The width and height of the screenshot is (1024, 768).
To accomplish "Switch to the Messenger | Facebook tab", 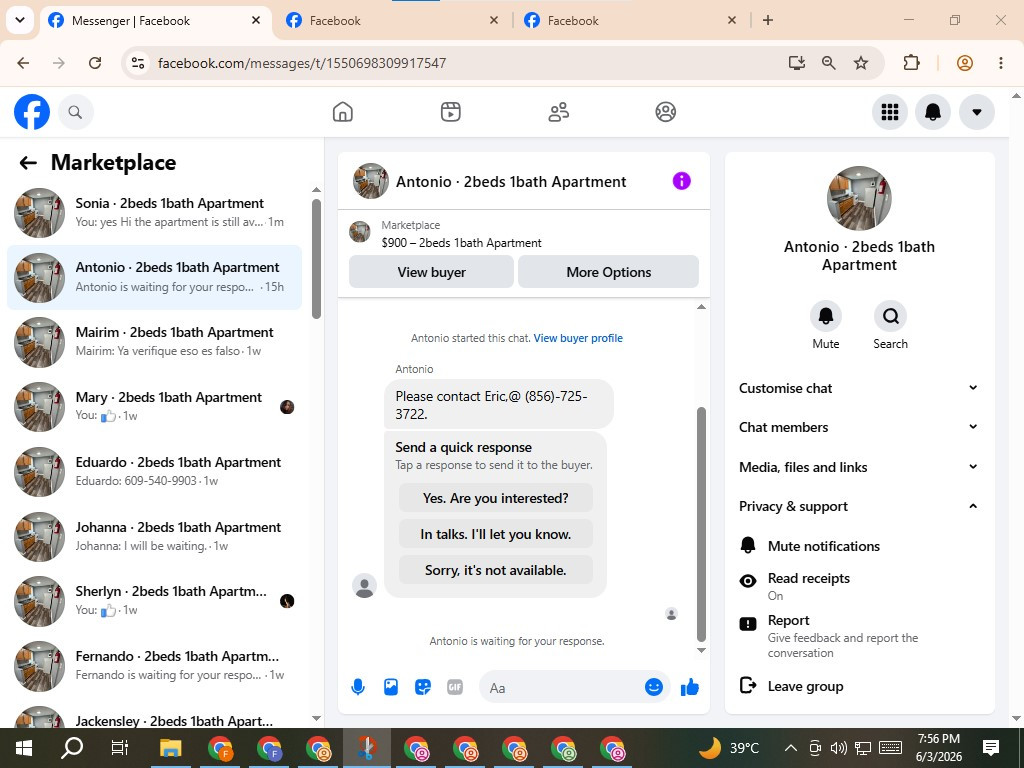I will [x=155, y=21].
